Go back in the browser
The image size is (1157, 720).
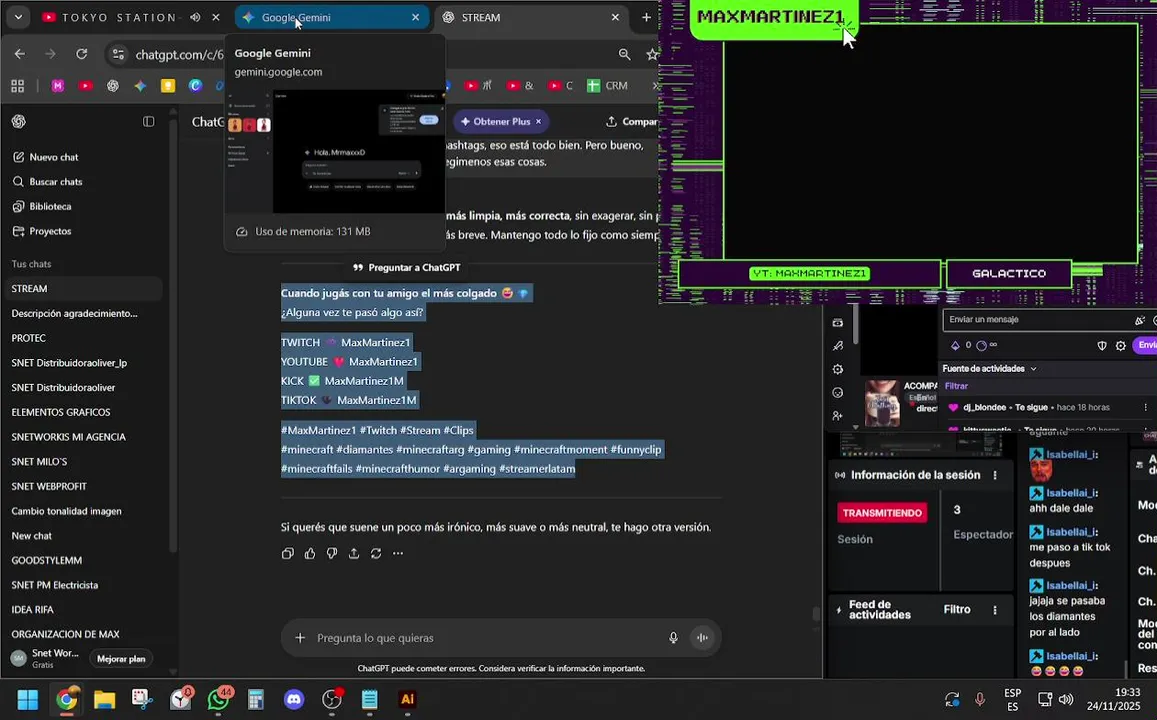pyautogui.click(x=20, y=55)
